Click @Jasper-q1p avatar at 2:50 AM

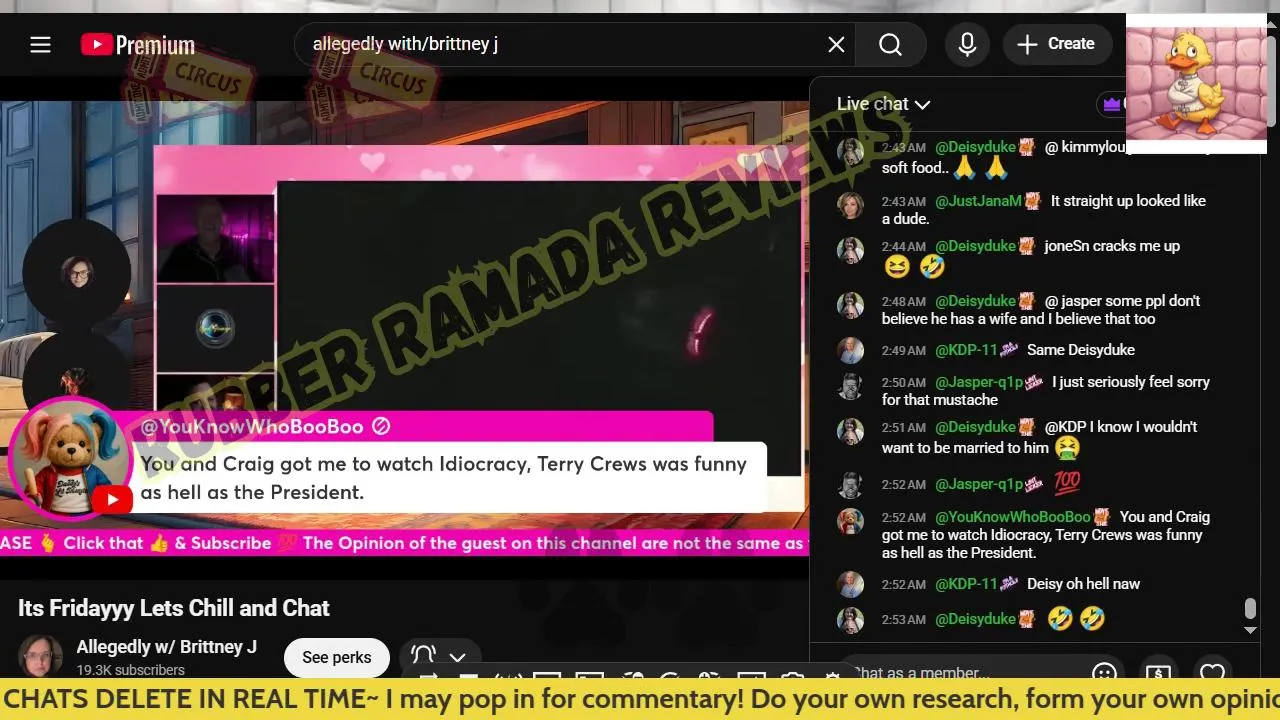tap(850, 386)
